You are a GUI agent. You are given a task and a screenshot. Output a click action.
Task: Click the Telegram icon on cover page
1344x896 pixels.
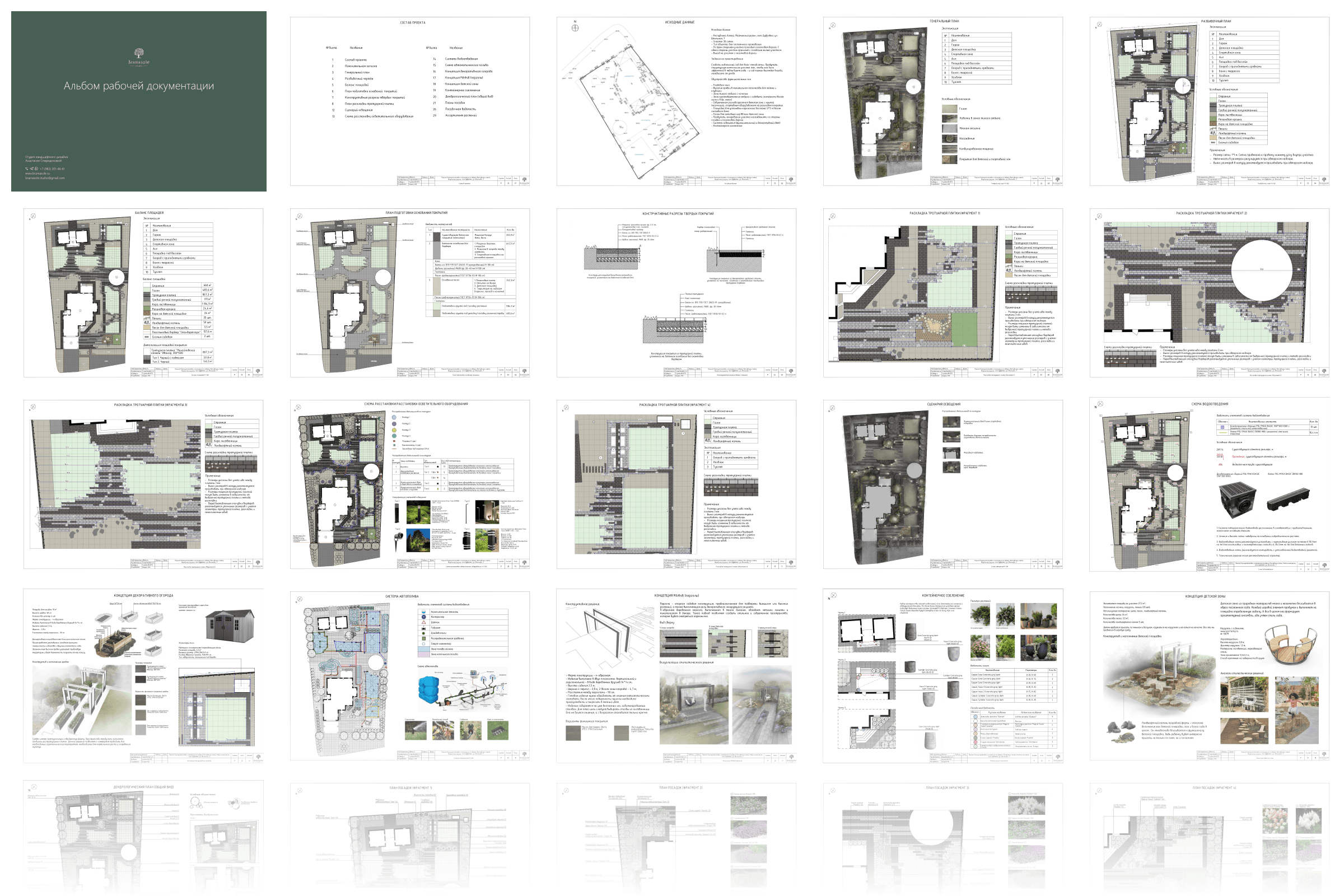coord(32,169)
